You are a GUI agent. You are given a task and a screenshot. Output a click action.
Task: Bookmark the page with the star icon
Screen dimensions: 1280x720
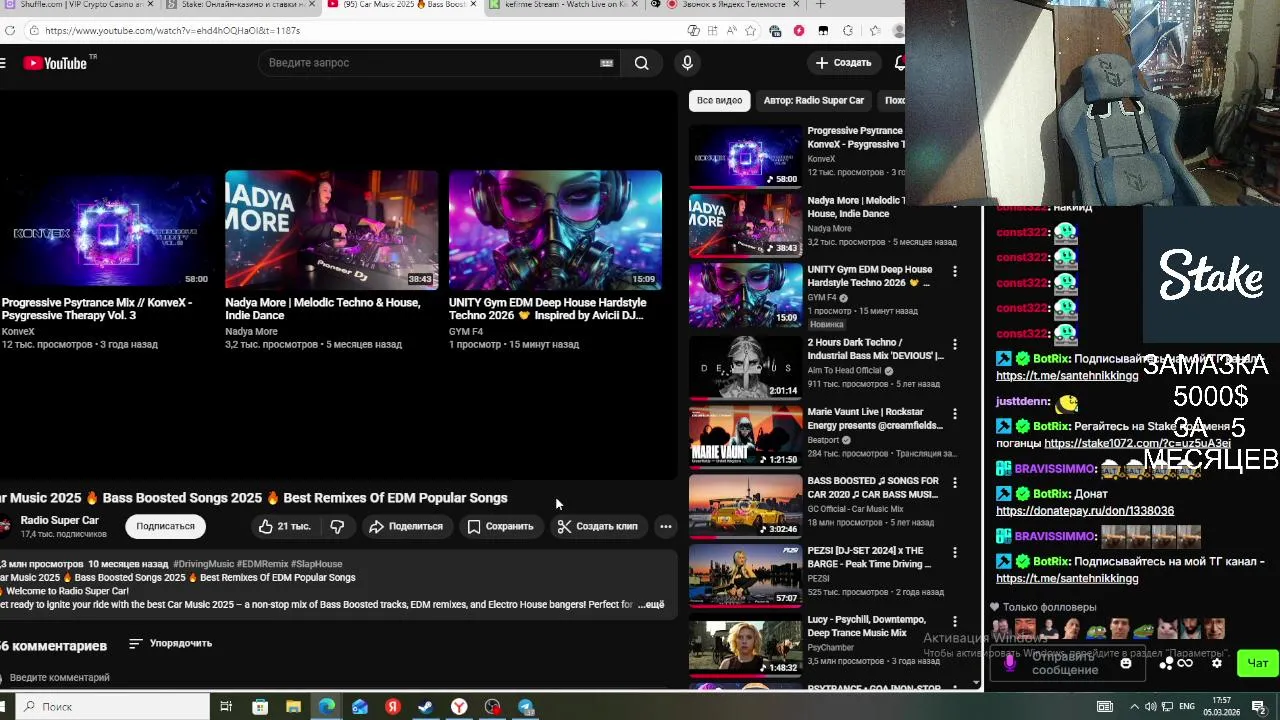[751, 31]
